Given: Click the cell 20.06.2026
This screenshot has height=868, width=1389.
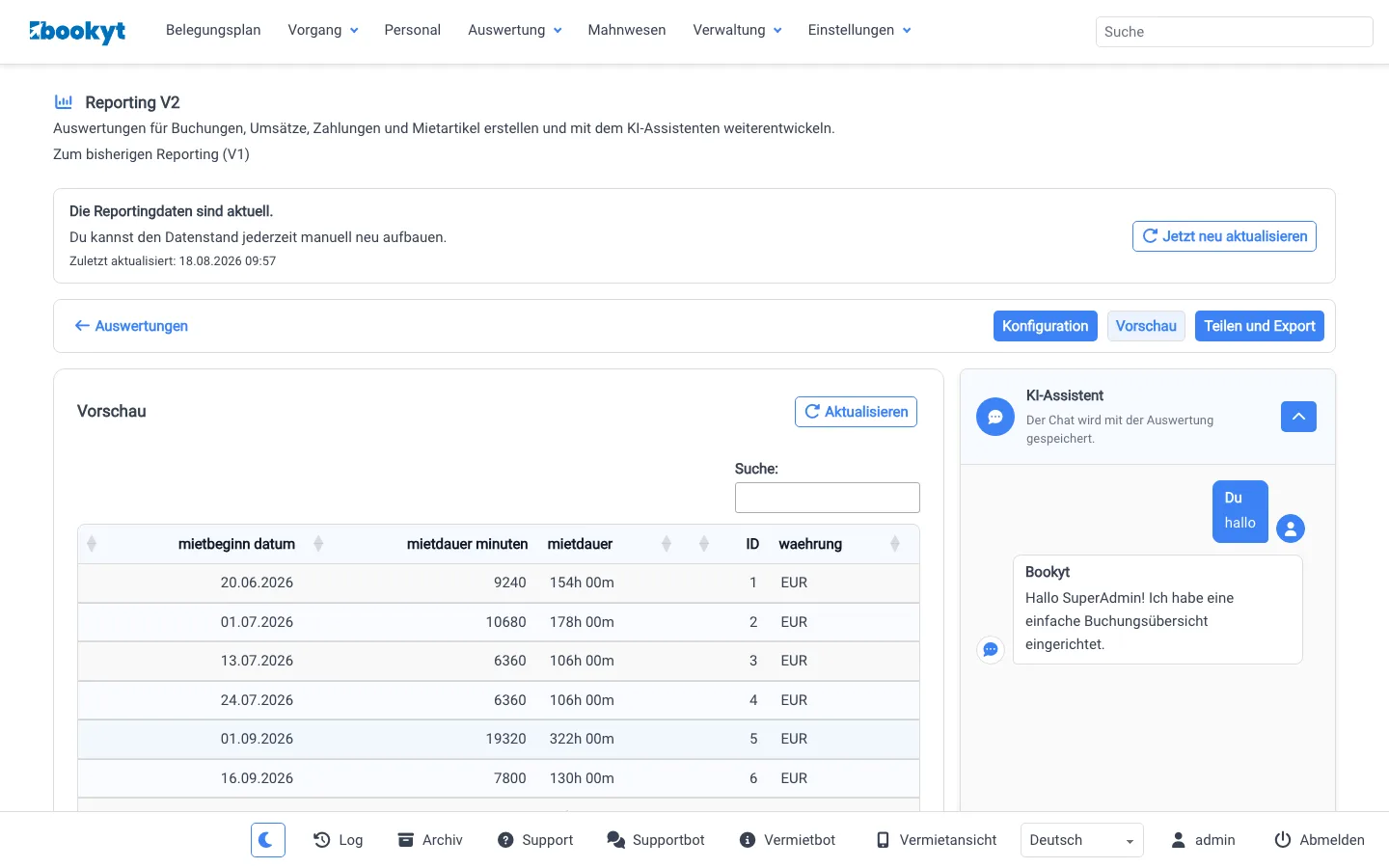Looking at the screenshot, I should tap(257, 583).
